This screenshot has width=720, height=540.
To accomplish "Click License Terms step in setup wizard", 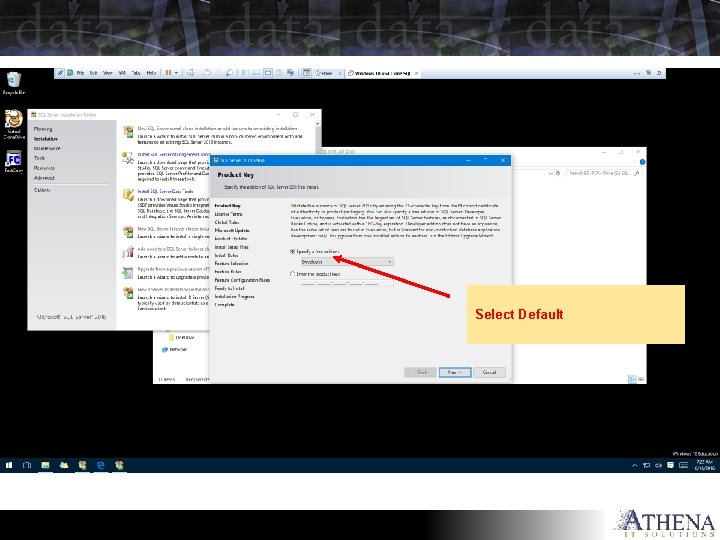I will coord(228,214).
